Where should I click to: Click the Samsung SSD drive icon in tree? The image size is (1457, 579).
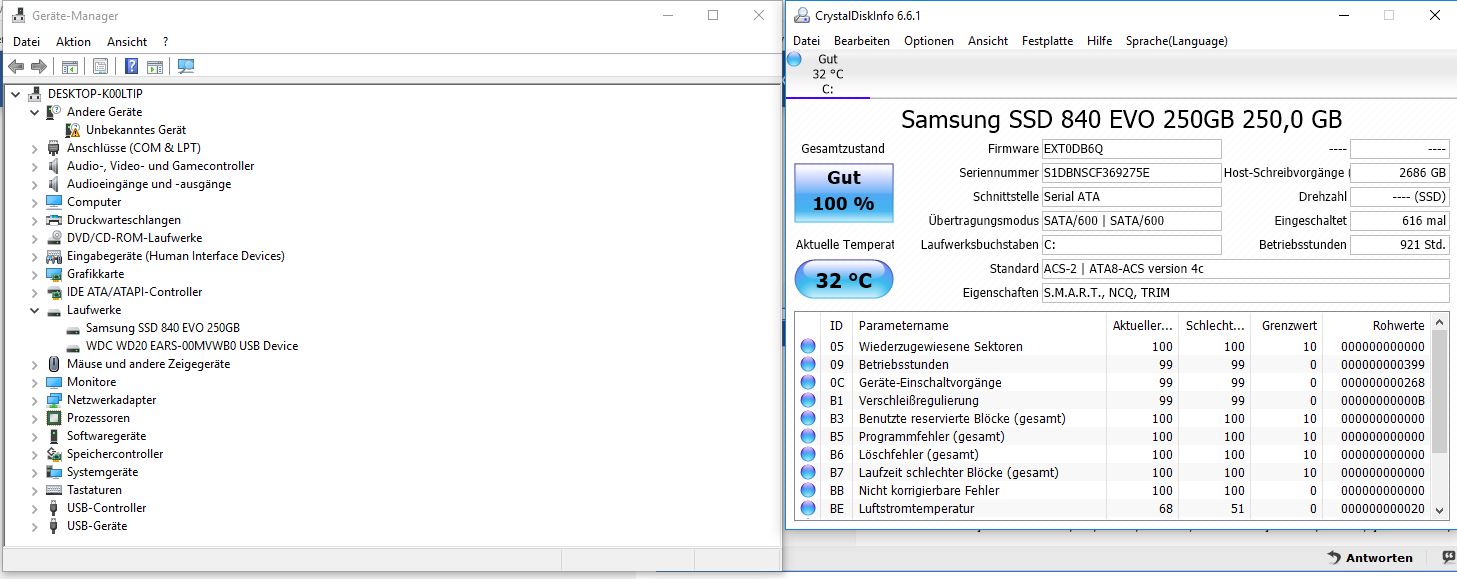pyautogui.click(x=73, y=328)
